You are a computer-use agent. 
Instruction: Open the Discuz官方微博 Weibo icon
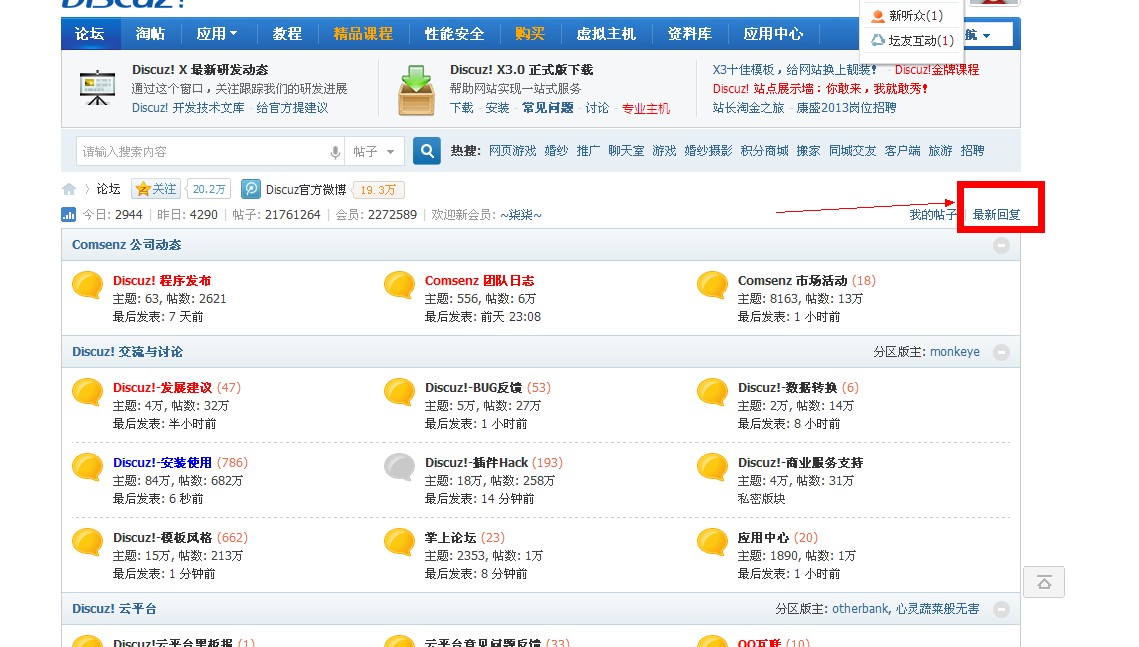click(250, 189)
